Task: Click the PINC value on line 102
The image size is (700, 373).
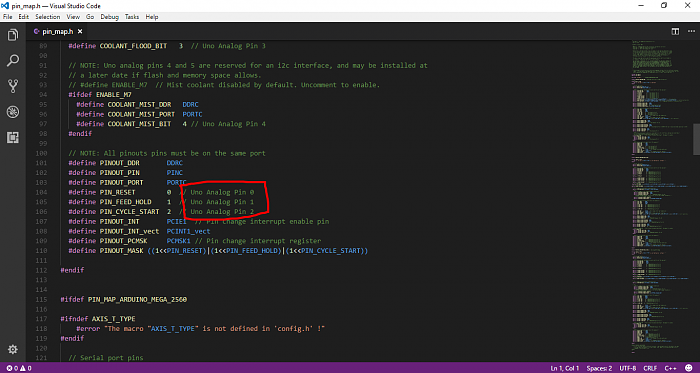Action: [175, 173]
